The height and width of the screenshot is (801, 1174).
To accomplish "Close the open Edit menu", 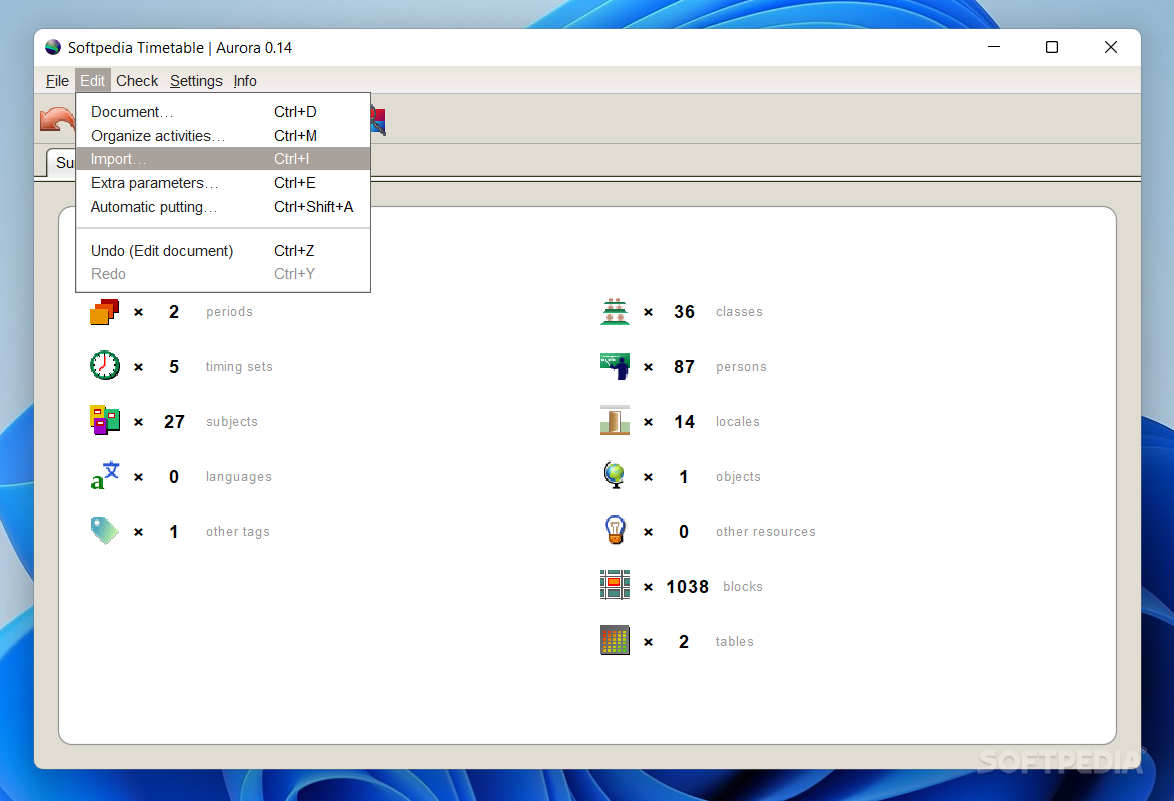I will point(92,81).
